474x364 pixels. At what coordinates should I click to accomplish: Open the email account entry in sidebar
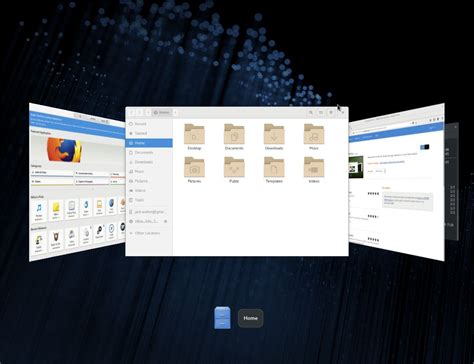pos(149,212)
